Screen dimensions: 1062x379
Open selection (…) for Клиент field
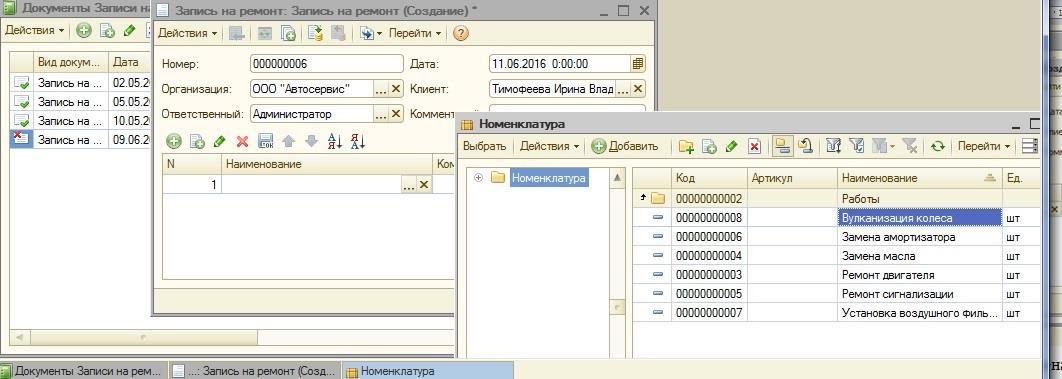(x=623, y=89)
